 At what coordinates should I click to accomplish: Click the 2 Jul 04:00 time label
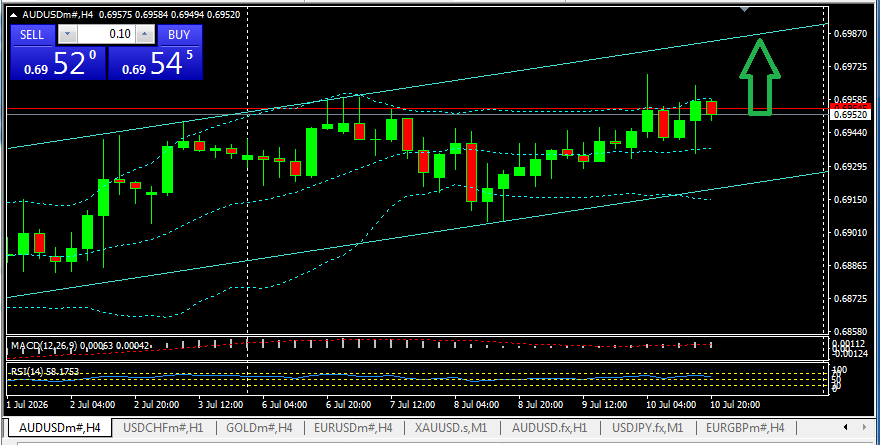93,405
